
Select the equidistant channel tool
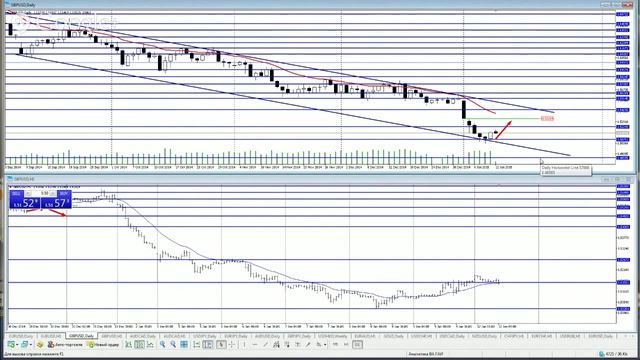276,344
